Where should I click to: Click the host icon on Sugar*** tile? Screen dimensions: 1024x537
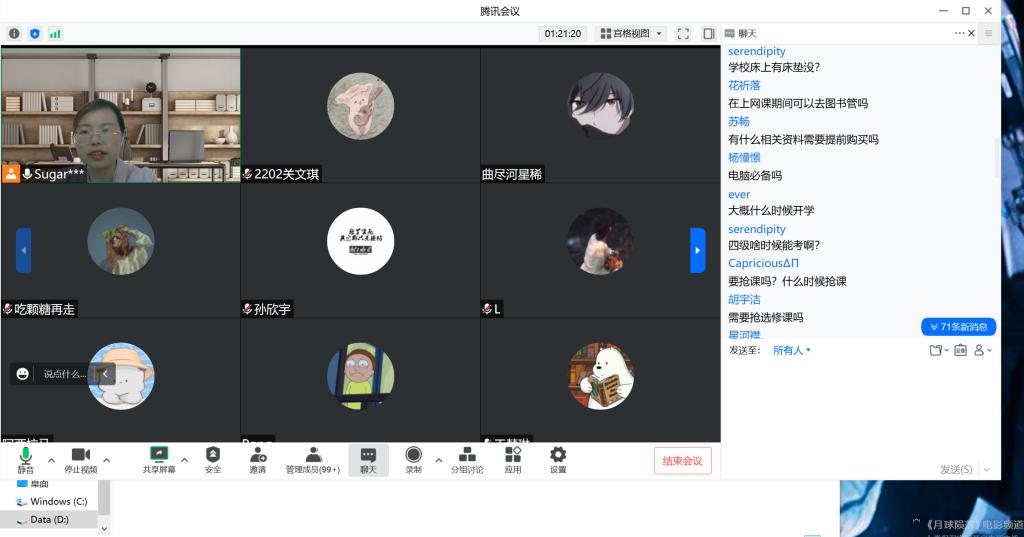click(10, 174)
